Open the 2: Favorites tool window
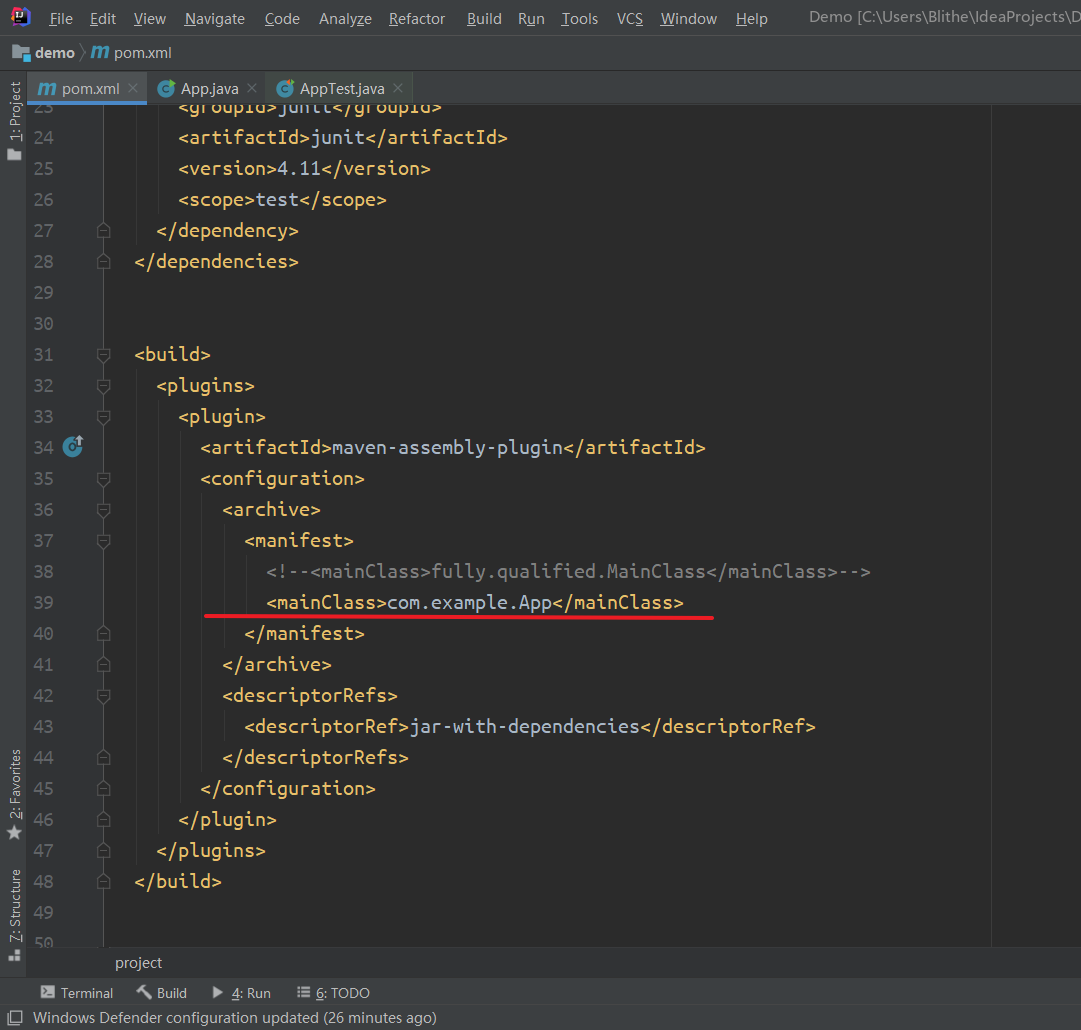 coord(14,794)
